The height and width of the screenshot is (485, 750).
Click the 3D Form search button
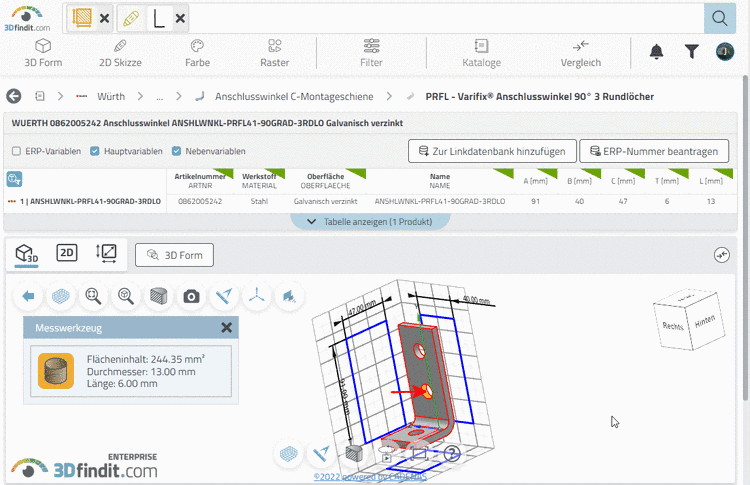click(x=174, y=255)
